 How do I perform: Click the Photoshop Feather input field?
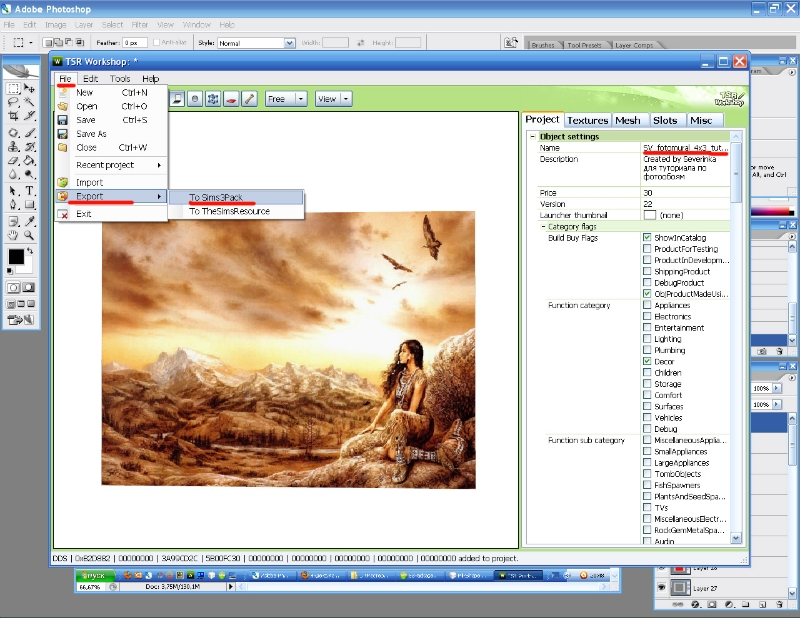point(135,43)
